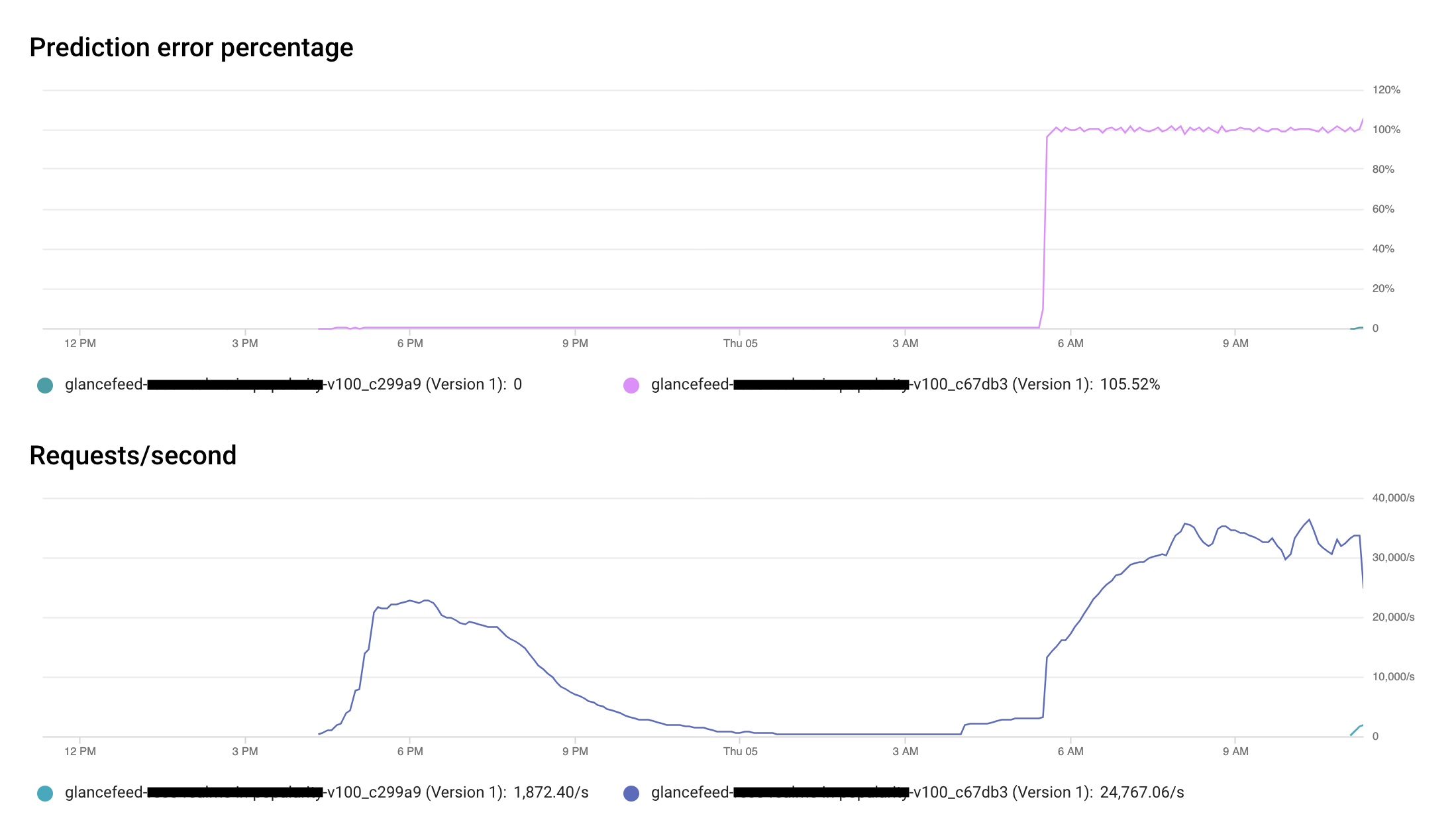
Task: Click the teal c299a9 legend dot under Requests/second
Action: tap(45, 794)
